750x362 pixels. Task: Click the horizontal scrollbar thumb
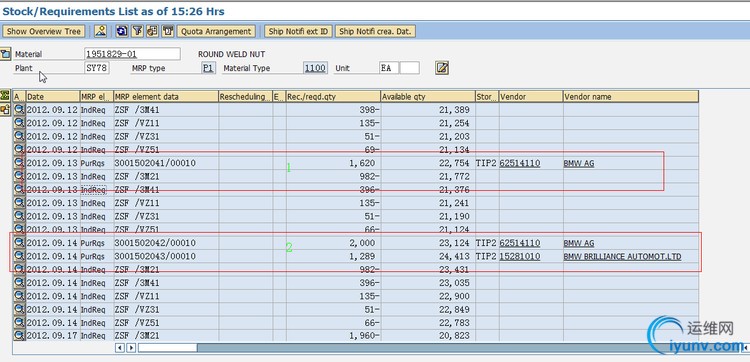coord(167,348)
